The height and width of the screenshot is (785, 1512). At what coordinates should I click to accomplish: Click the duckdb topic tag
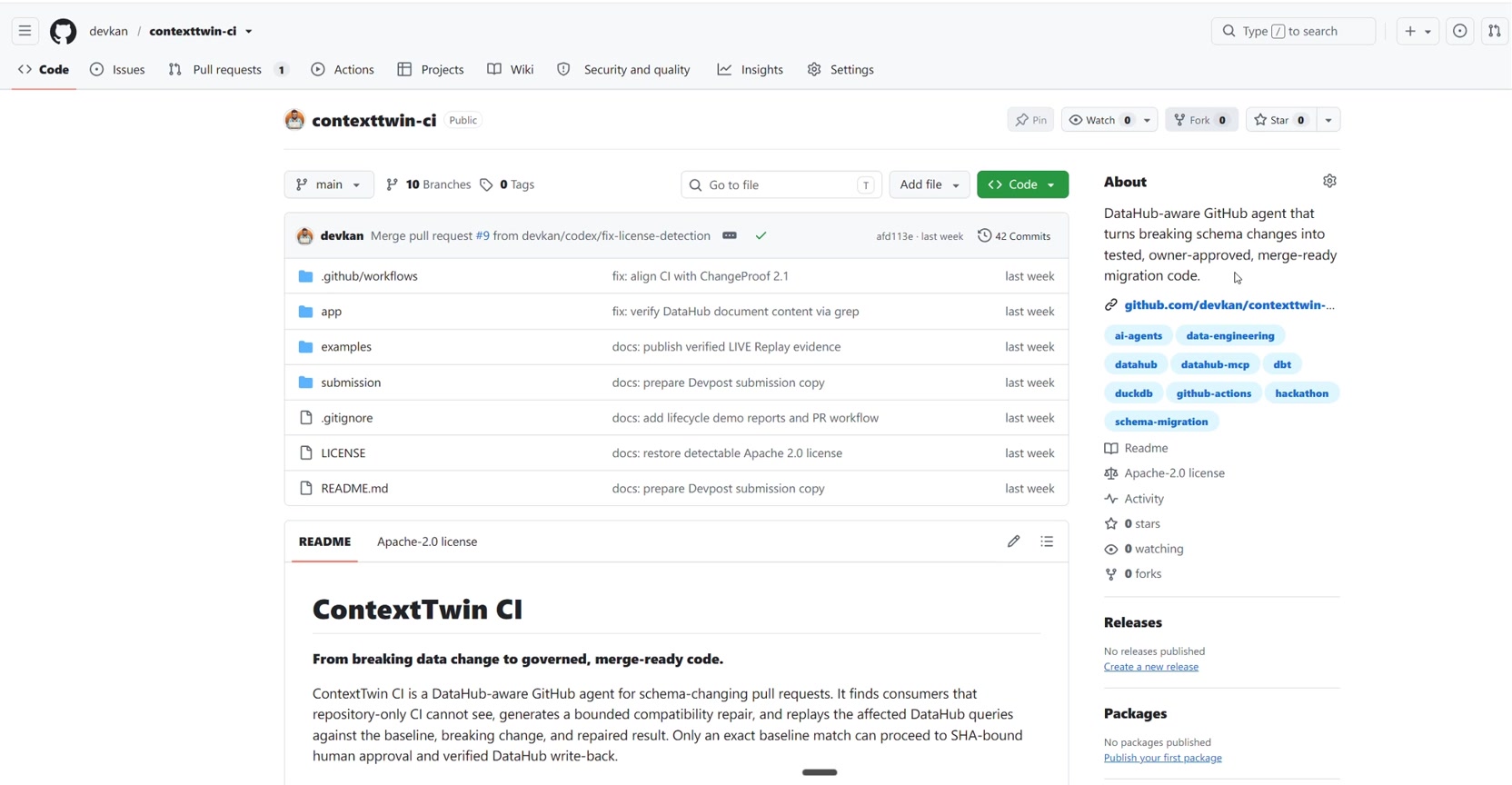pos(1133,393)
